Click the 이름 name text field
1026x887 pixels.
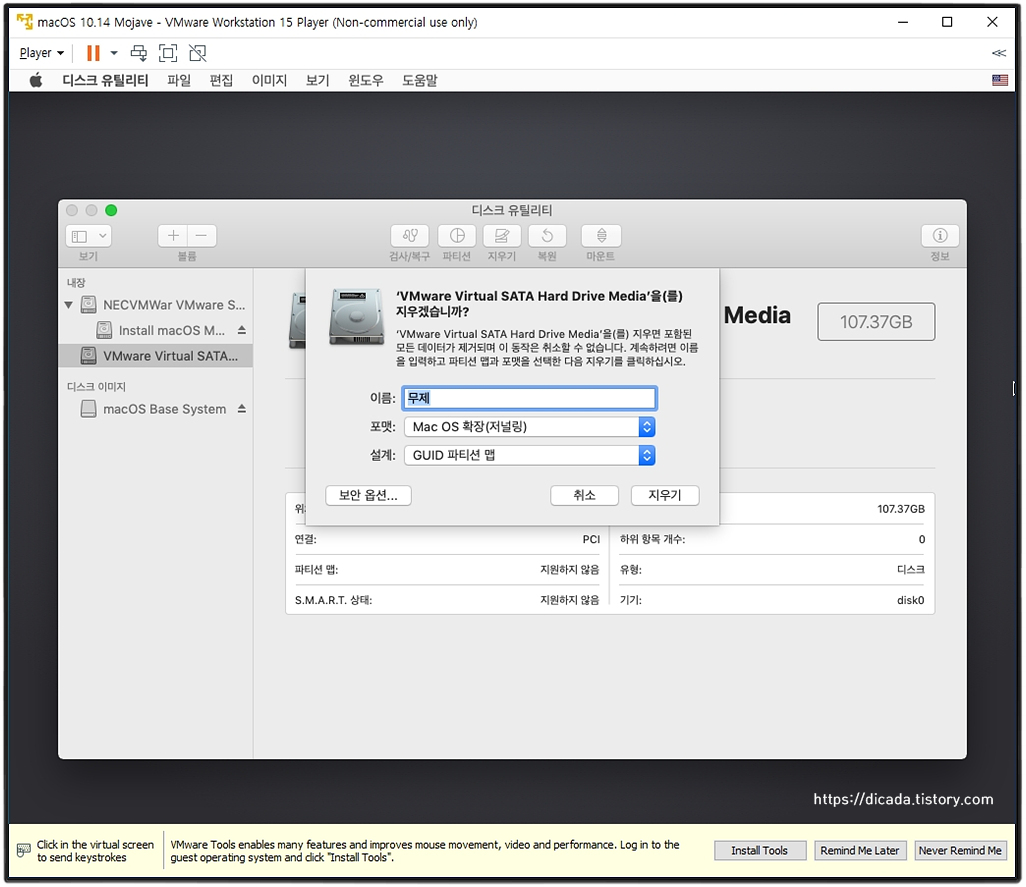529,398
